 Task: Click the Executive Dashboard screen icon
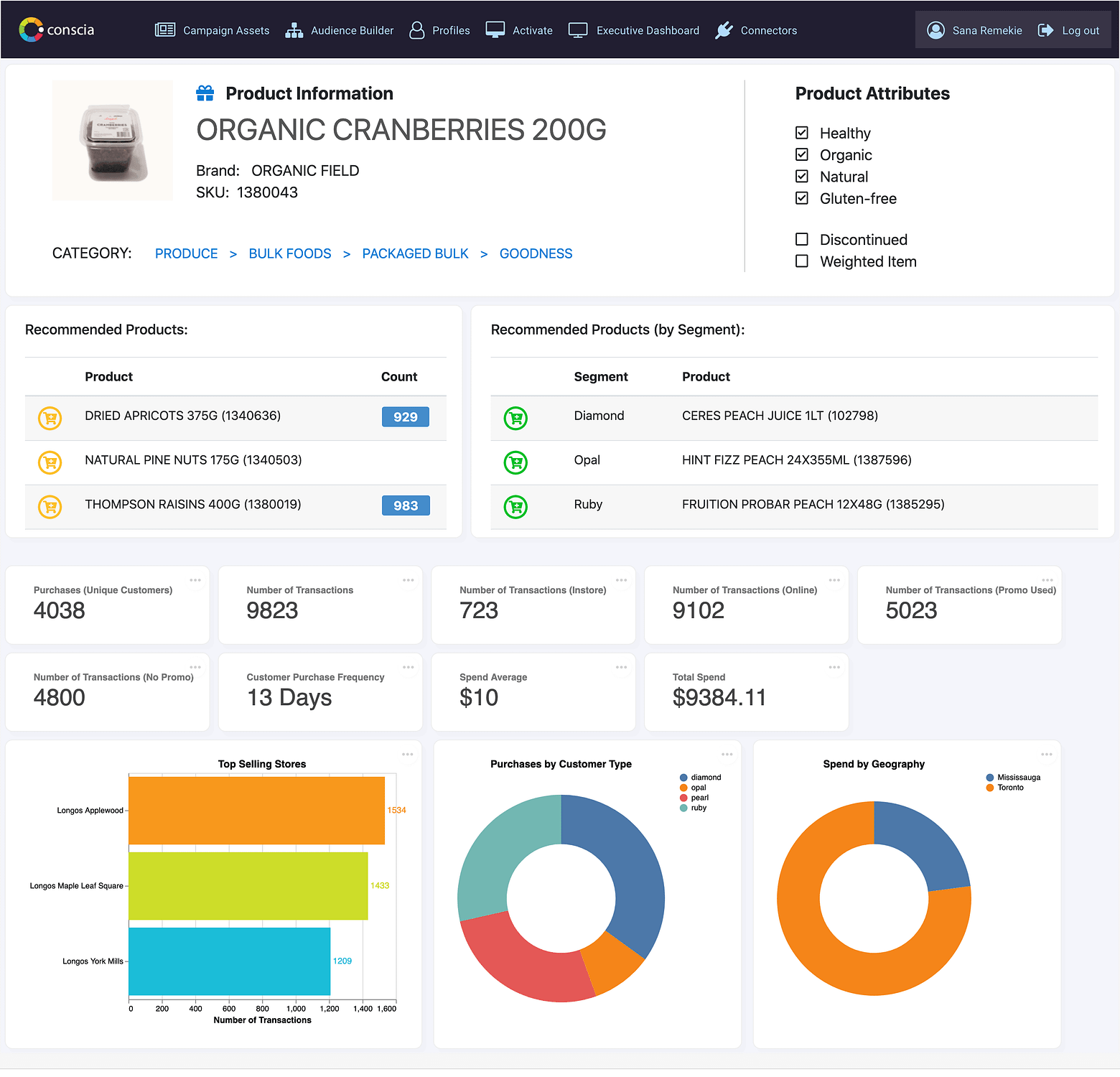point(578,30)
